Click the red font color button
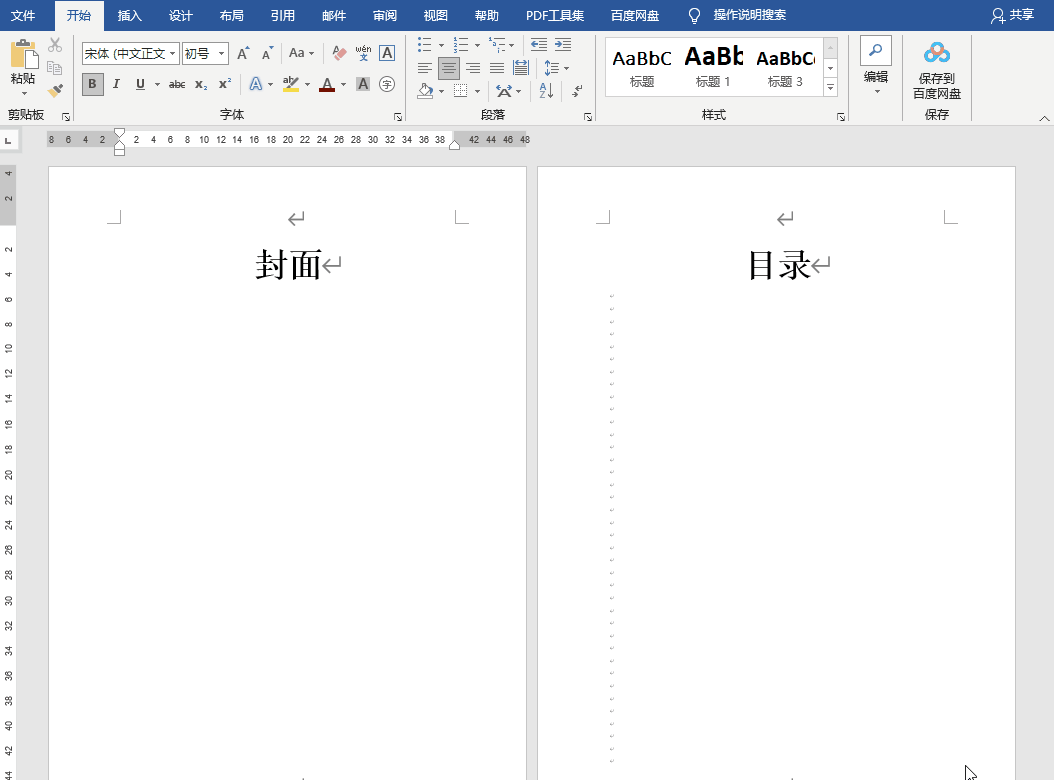Screen dimensions: 1054x780 click(326, 84)
